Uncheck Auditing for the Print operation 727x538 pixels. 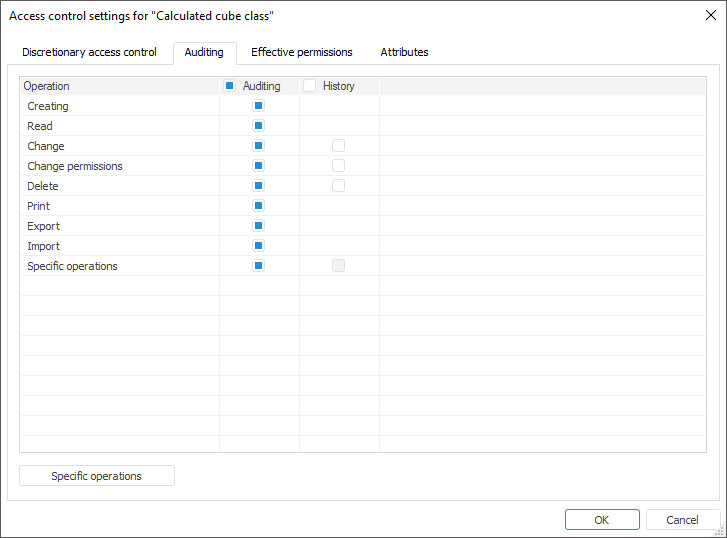click(x=259, y=206)
